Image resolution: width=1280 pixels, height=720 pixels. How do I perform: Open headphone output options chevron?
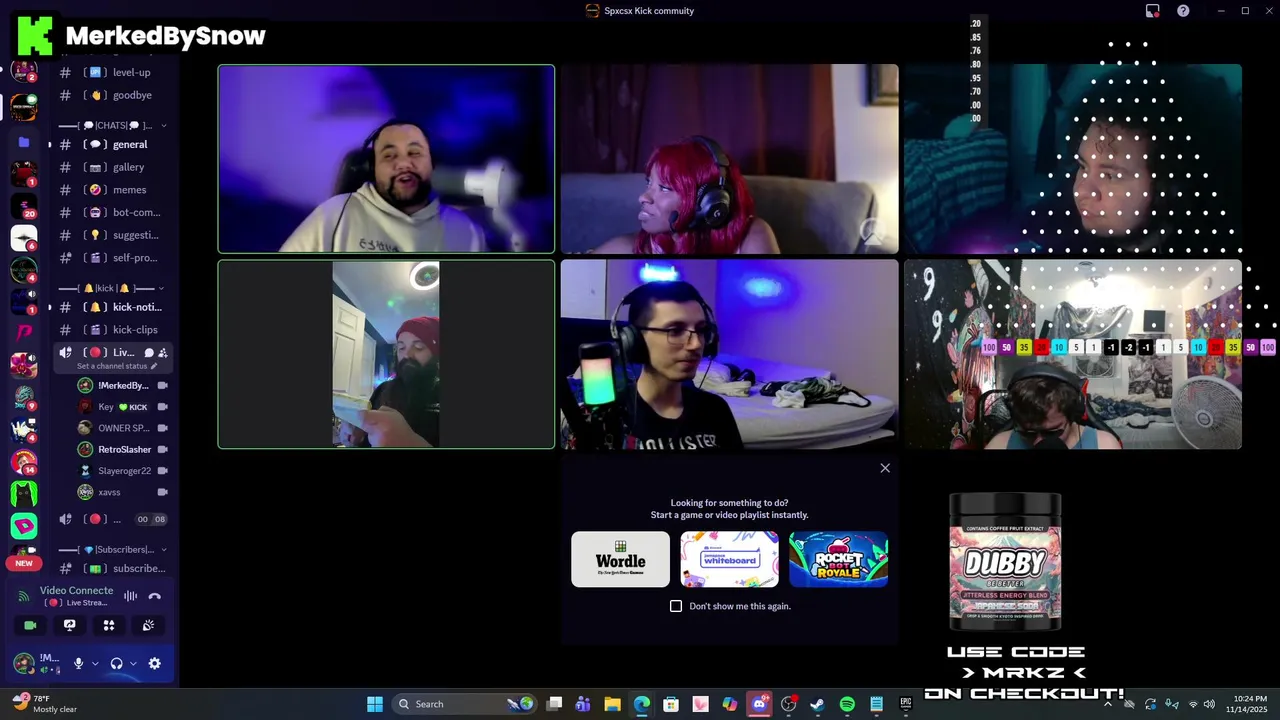pyautogui.click(x=133, y=663)
